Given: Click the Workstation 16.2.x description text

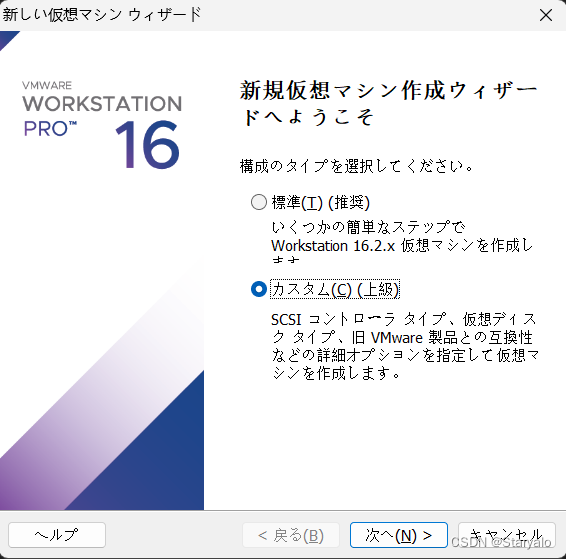Looking at the screenshot, I should pyautogui.click(x=402, y=241).
